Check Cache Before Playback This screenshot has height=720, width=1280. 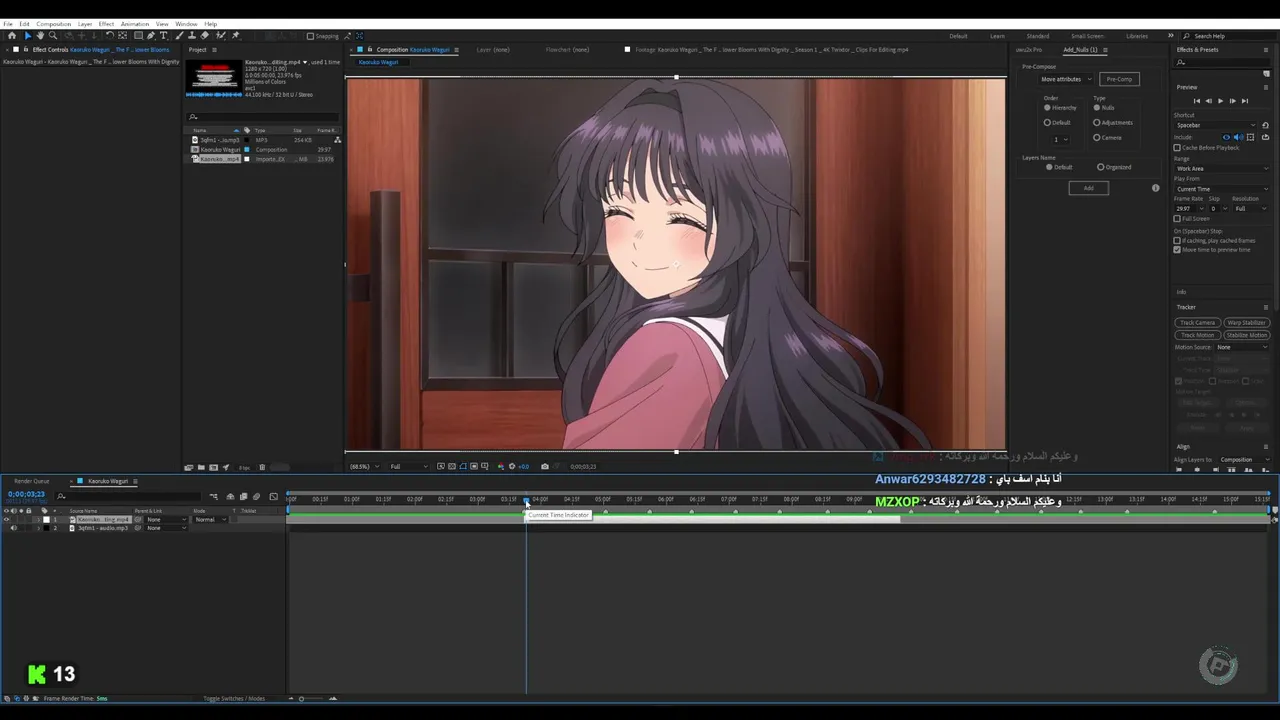pyautogui.click(x=1177, y=147)
